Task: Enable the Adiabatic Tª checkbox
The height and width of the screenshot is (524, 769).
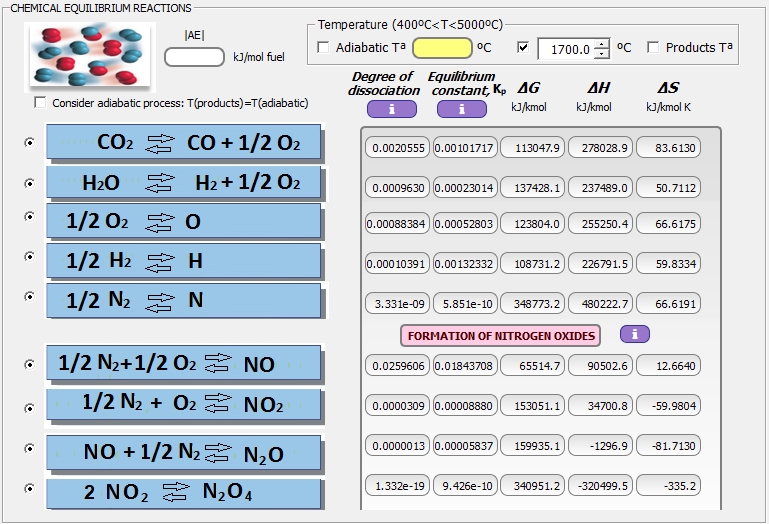Action: pyautogui.click(x=323, y=47)
